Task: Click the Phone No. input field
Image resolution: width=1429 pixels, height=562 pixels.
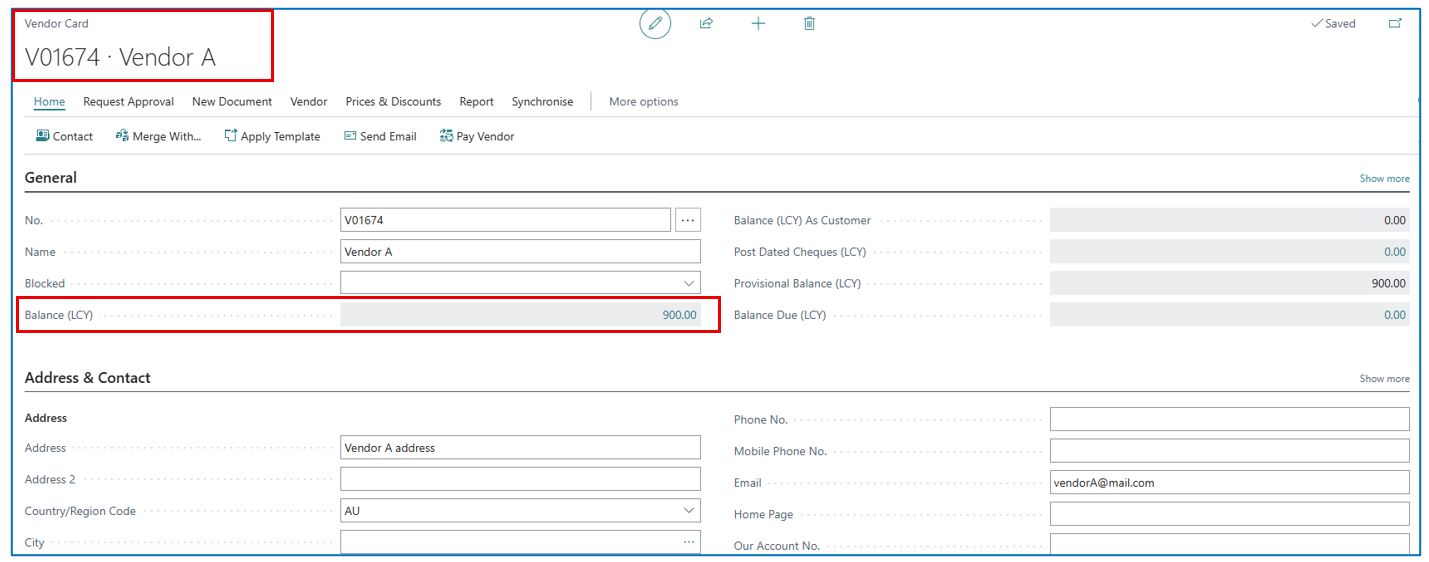Action: tap(1228, 419)
